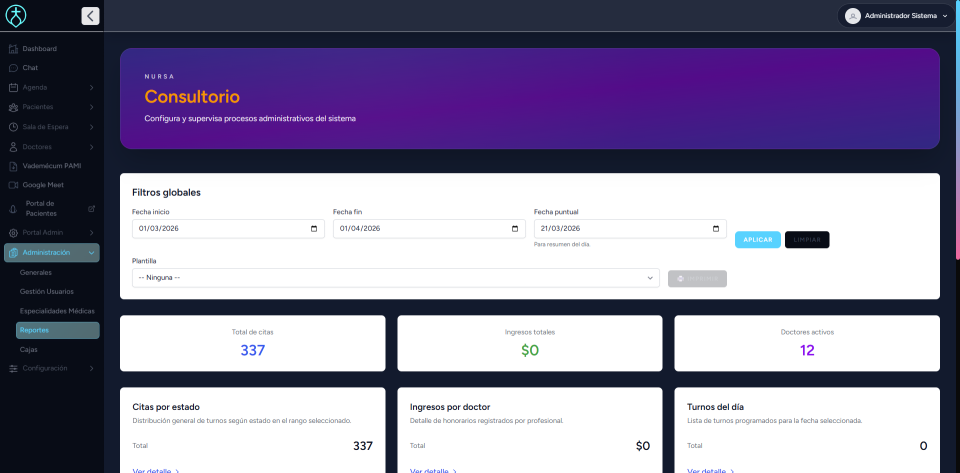Select Gestión Usuarios in sidebar
Screen dimensions: 960x473
(46, 291)
